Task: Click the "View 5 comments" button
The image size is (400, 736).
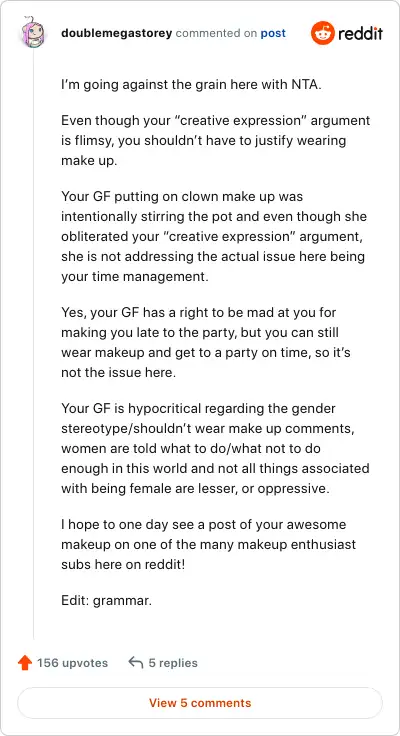Action: pos(200,703)
